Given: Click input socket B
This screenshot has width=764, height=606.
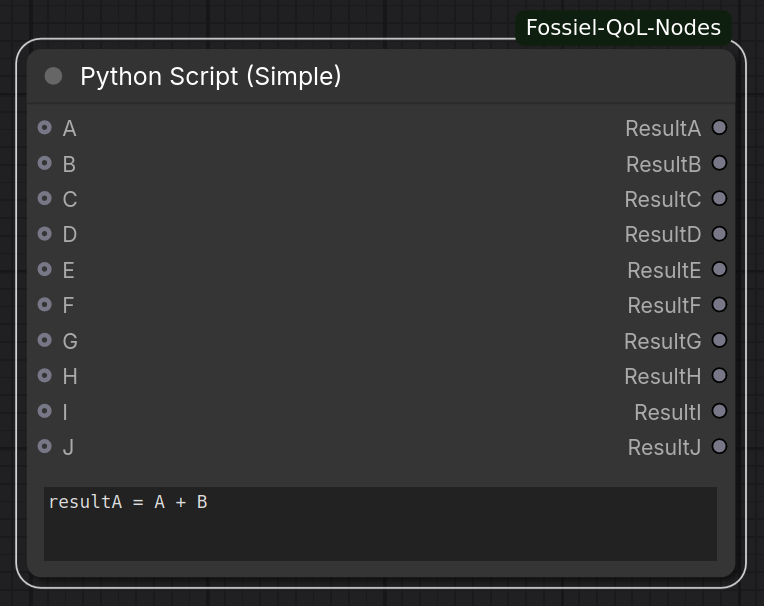Looking at the screenshot, I should (45, 163).
